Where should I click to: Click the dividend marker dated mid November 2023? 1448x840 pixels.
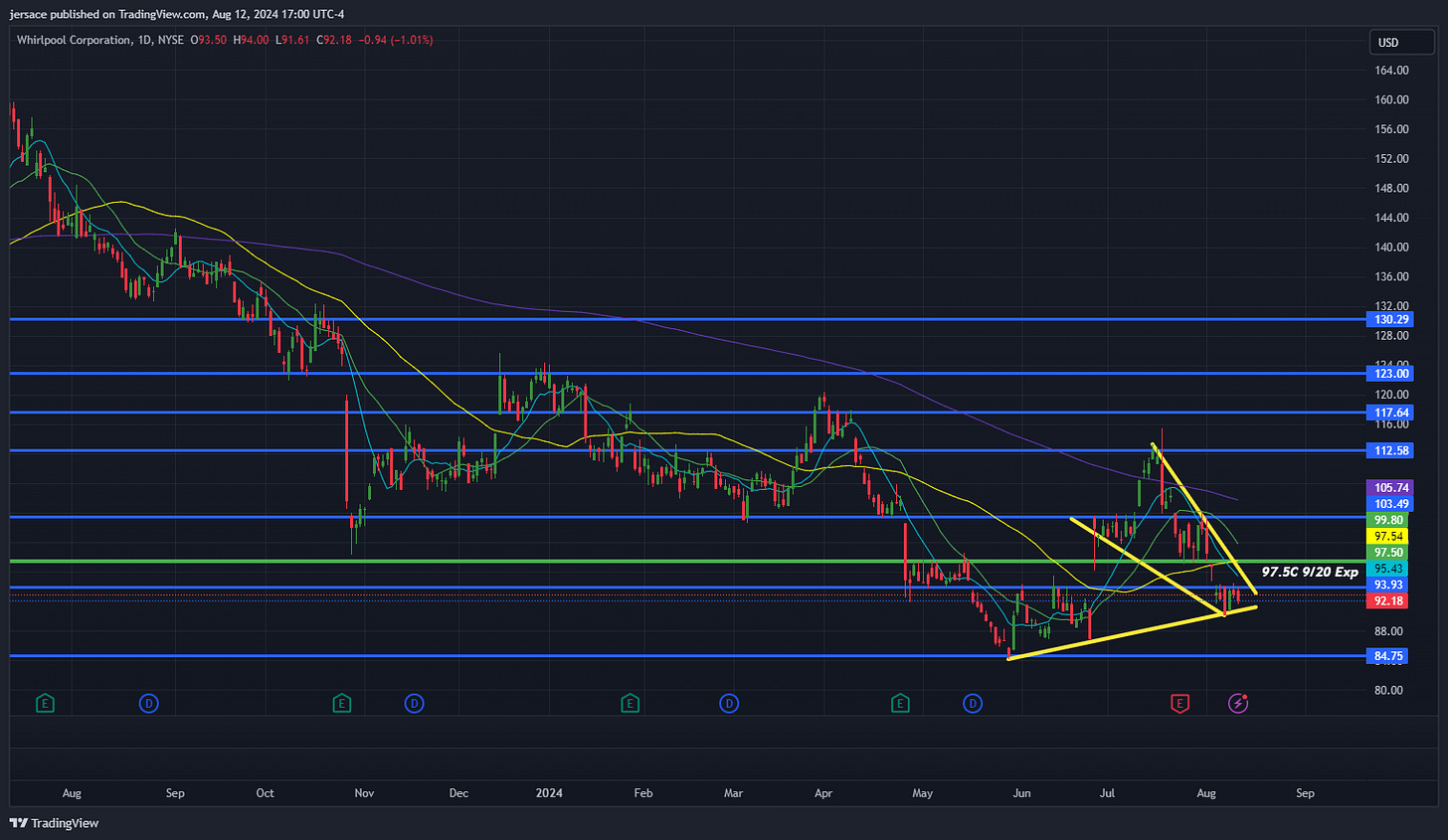[415, 703]
